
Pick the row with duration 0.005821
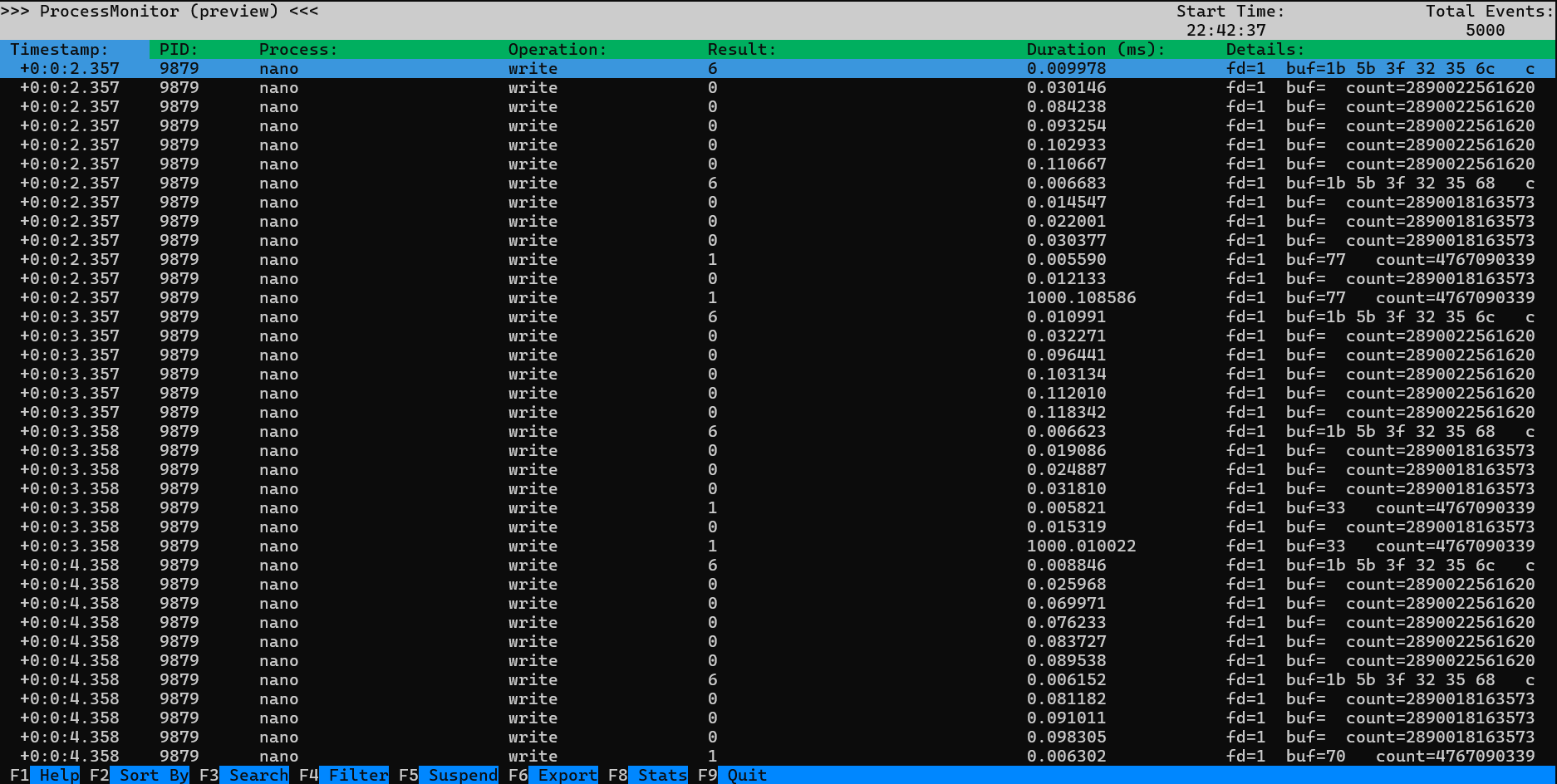pyautogui.click(x=778, y=508)
